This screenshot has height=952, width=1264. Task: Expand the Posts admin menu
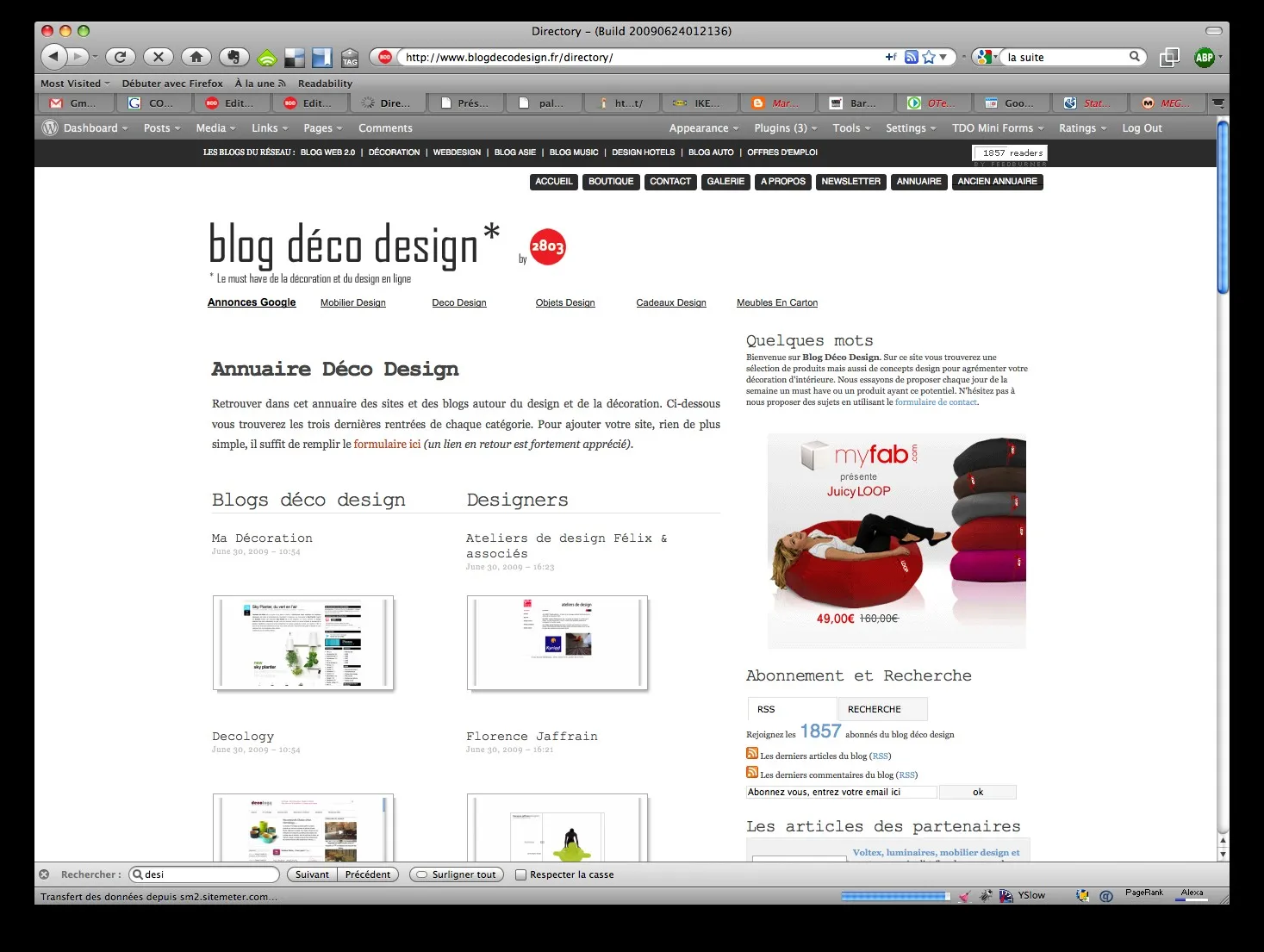pos(162,128)
